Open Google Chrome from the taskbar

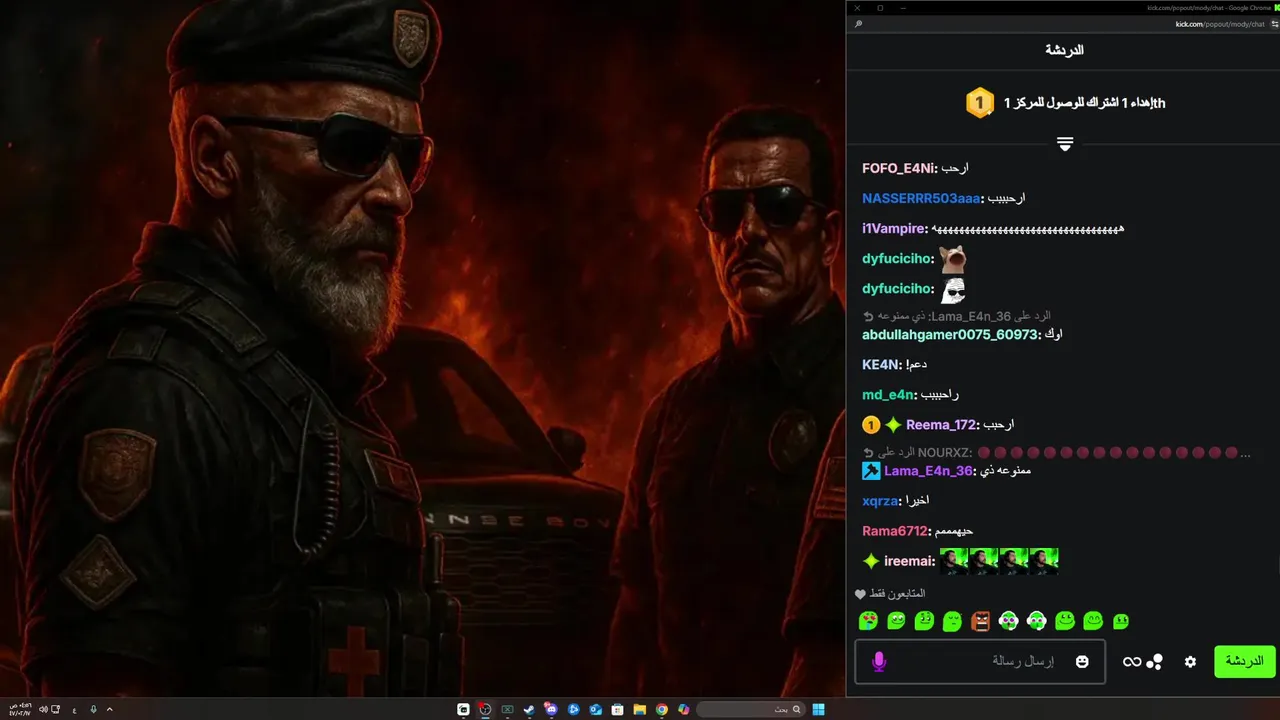pyautogui.click(x=662, y=709)
